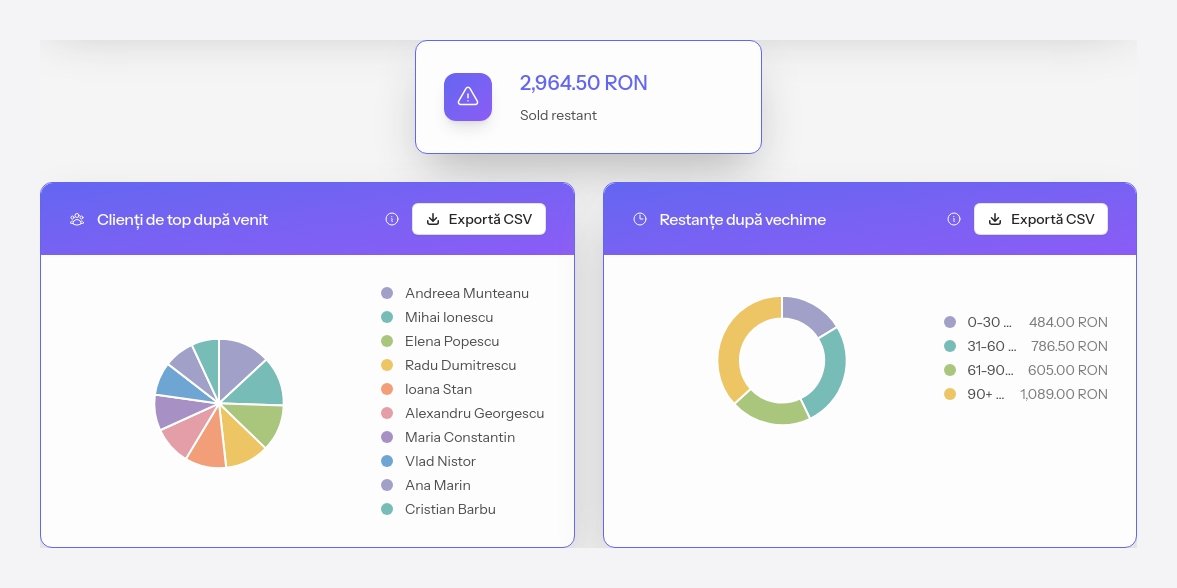Click the Radu Dumitrescu legend color dot
Image resolution: width=1177 pixels, height=588 pixels.
(x=387, y=365)
